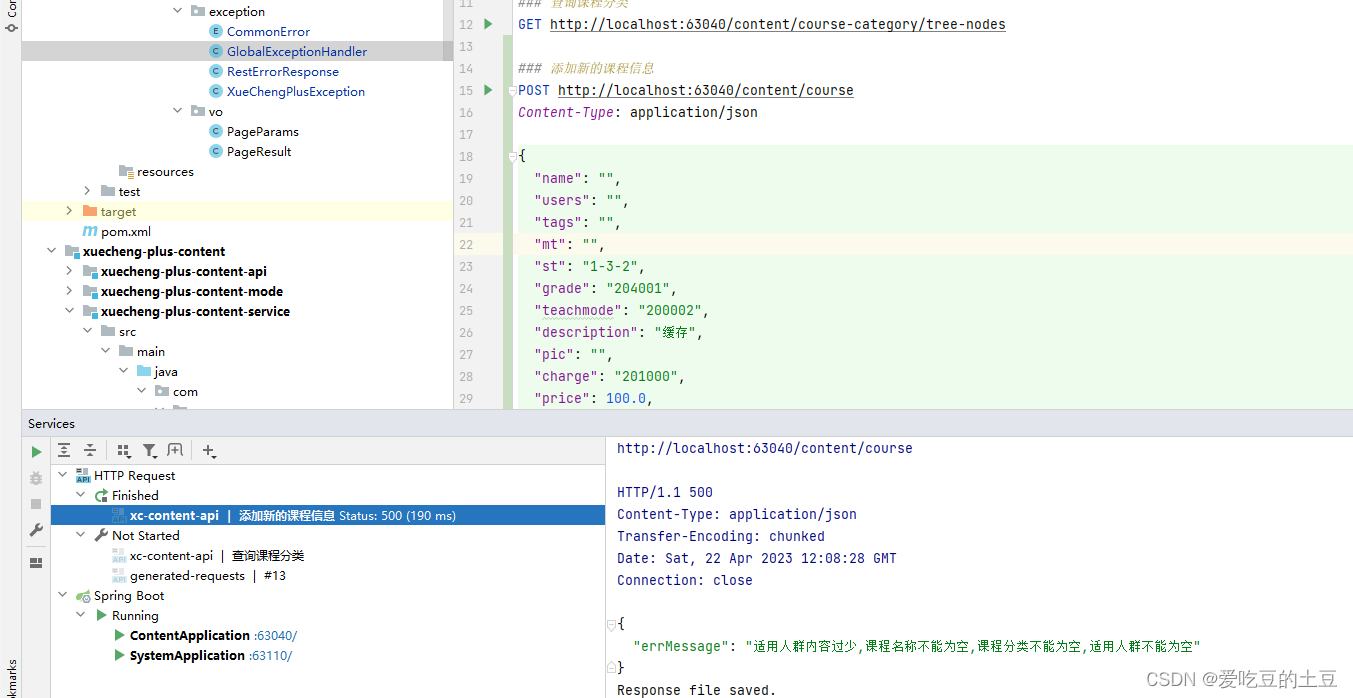Screen dimensions: 1353x698
Task: Click the green run icon beside SystemApplication
Action: click(120, 656)
